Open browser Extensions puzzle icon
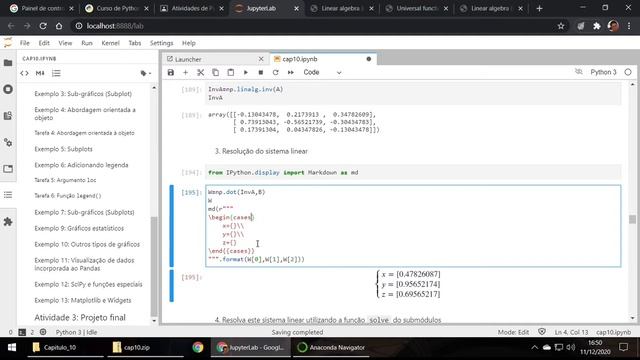Image resolution: width=640 pixels, height=360 pixels. 597,26
